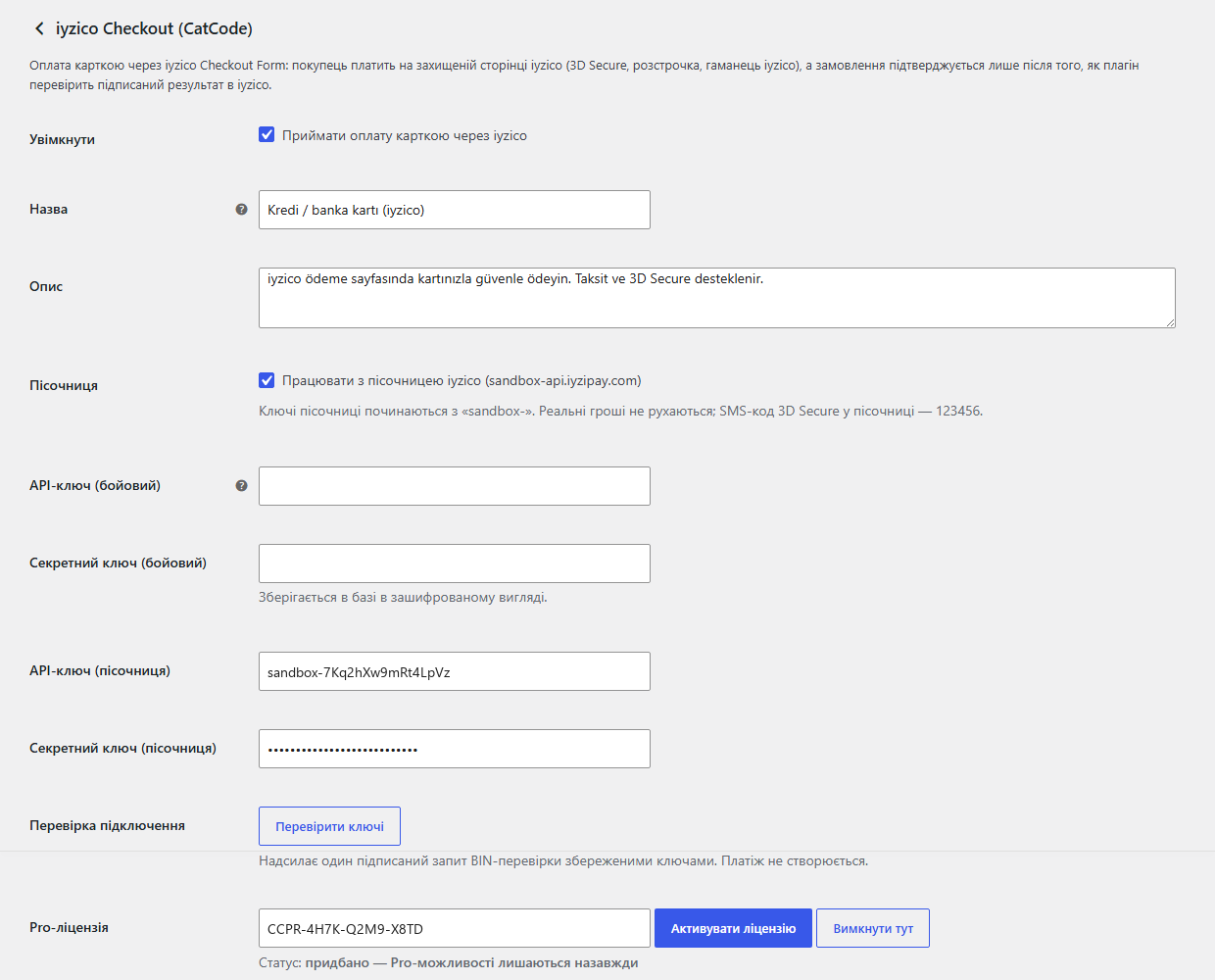Click the 'Зберігається в базі в зашифрованому вигляді' hint

pyautogui.click(x=403, y=597)
